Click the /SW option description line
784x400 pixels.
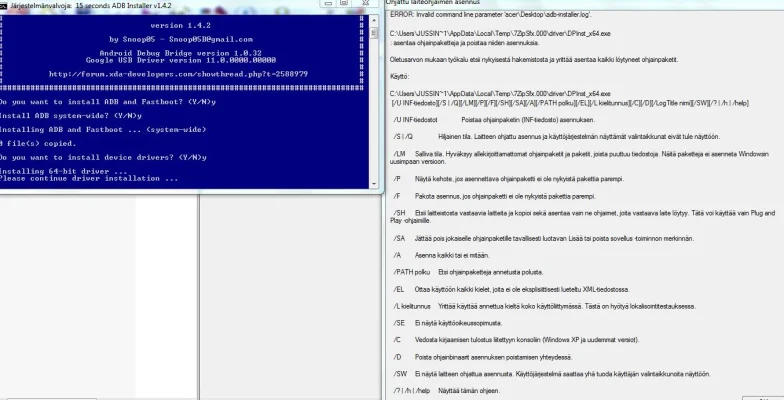click(x=550, y=372)
